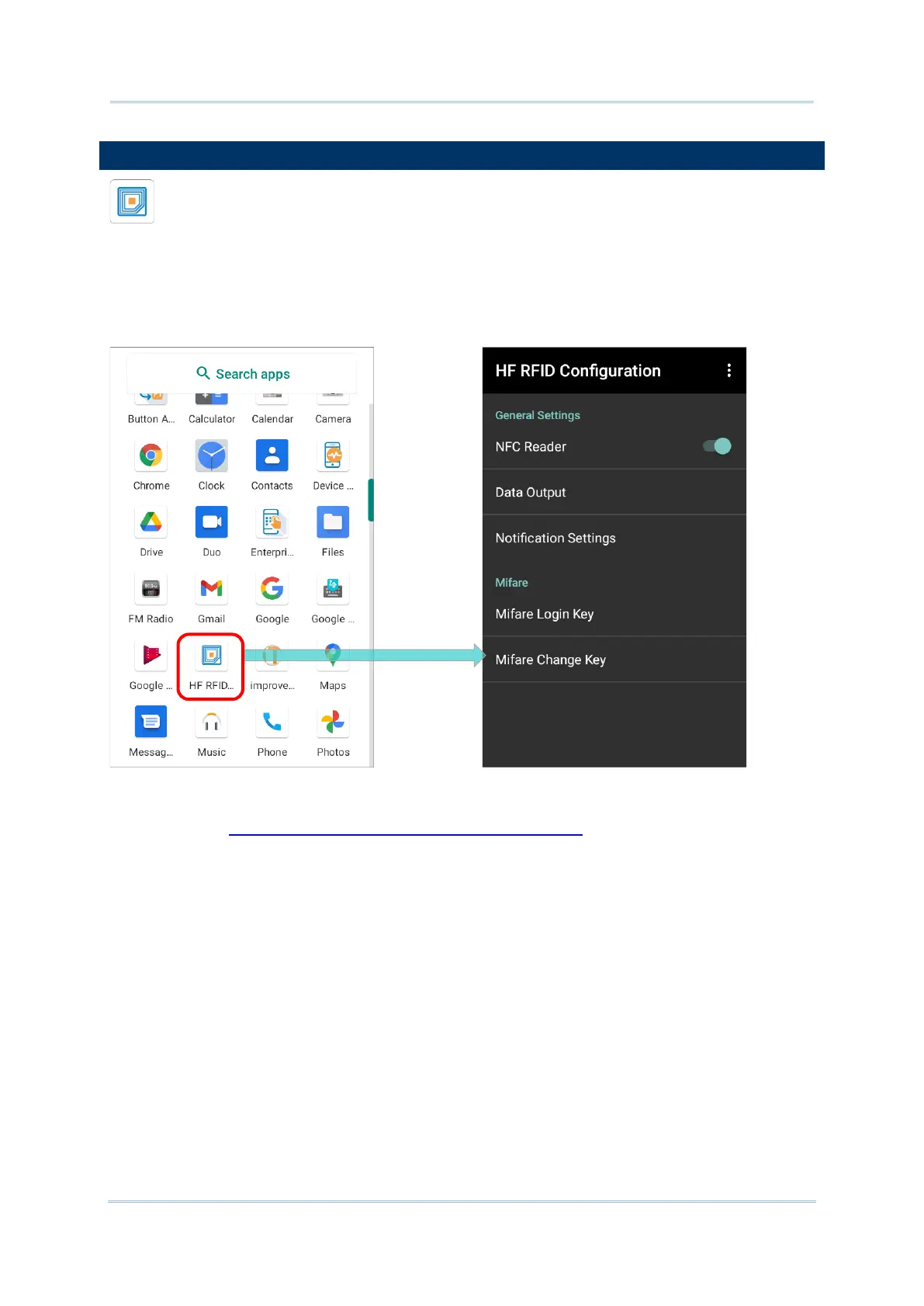
Task: Click the Search apps field
Action: pos(241,374)
